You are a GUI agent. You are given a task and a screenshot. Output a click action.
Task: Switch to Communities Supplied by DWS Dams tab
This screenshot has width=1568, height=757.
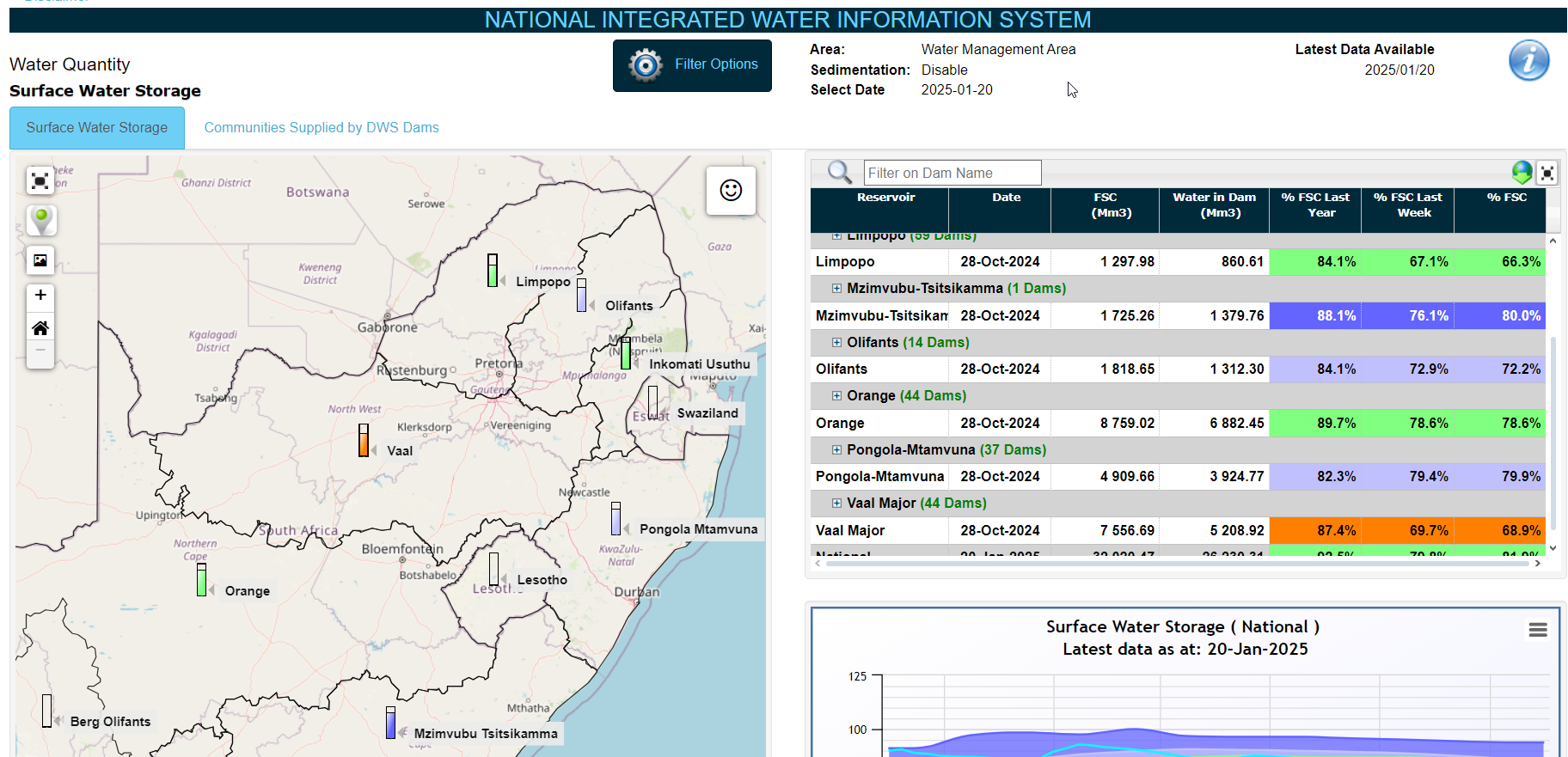pos(322,128)
